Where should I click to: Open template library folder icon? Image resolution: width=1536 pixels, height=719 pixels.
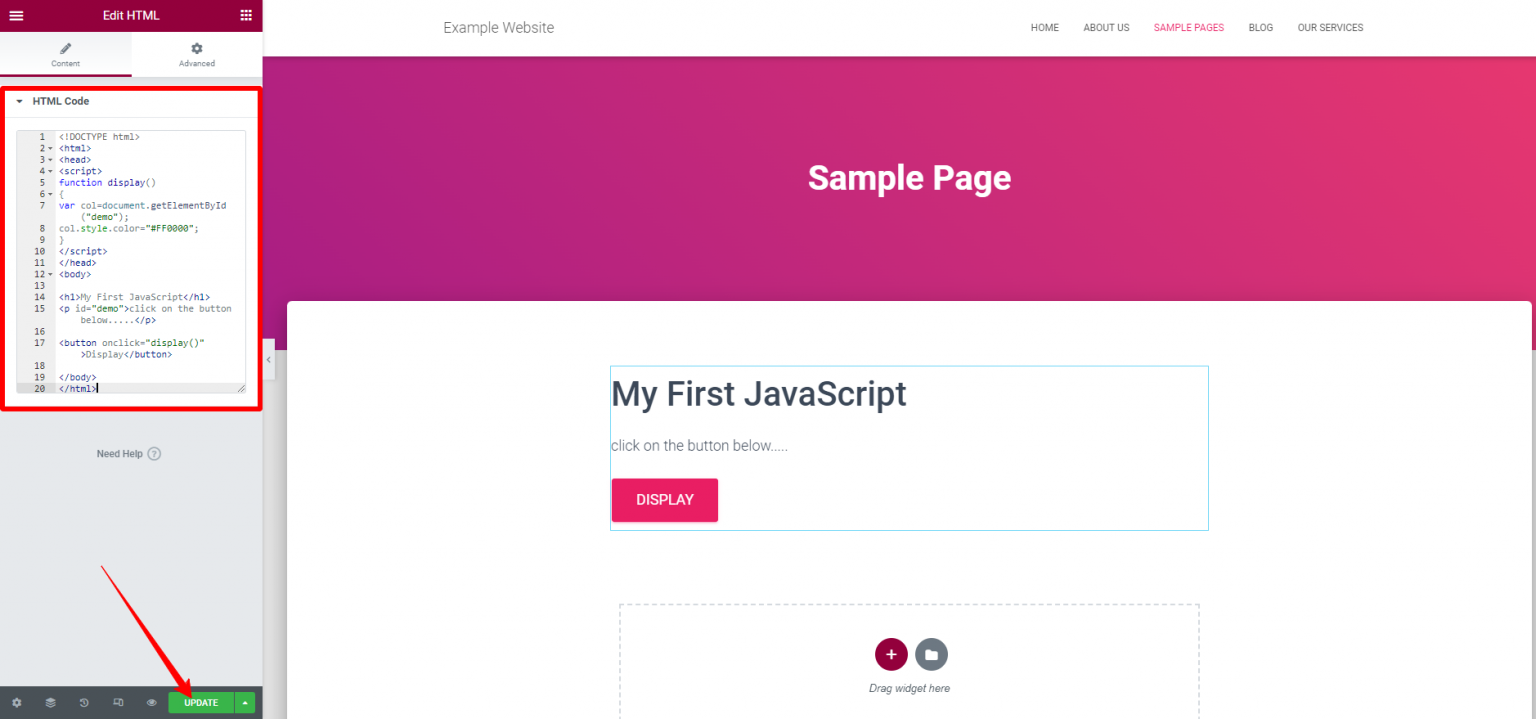pyautogui.click(x=931, y=654)
